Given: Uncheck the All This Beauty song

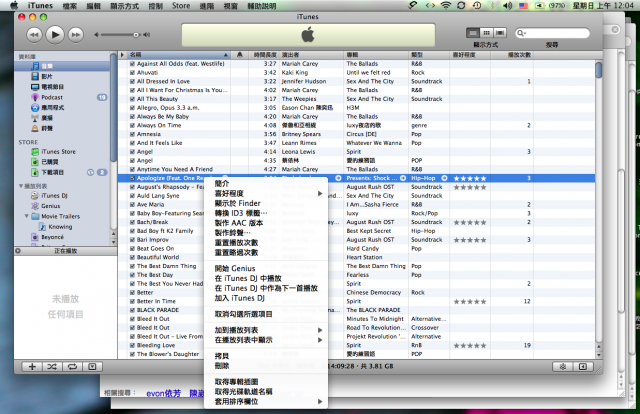Looking at the screenshot, I should [x=132, y=99].
